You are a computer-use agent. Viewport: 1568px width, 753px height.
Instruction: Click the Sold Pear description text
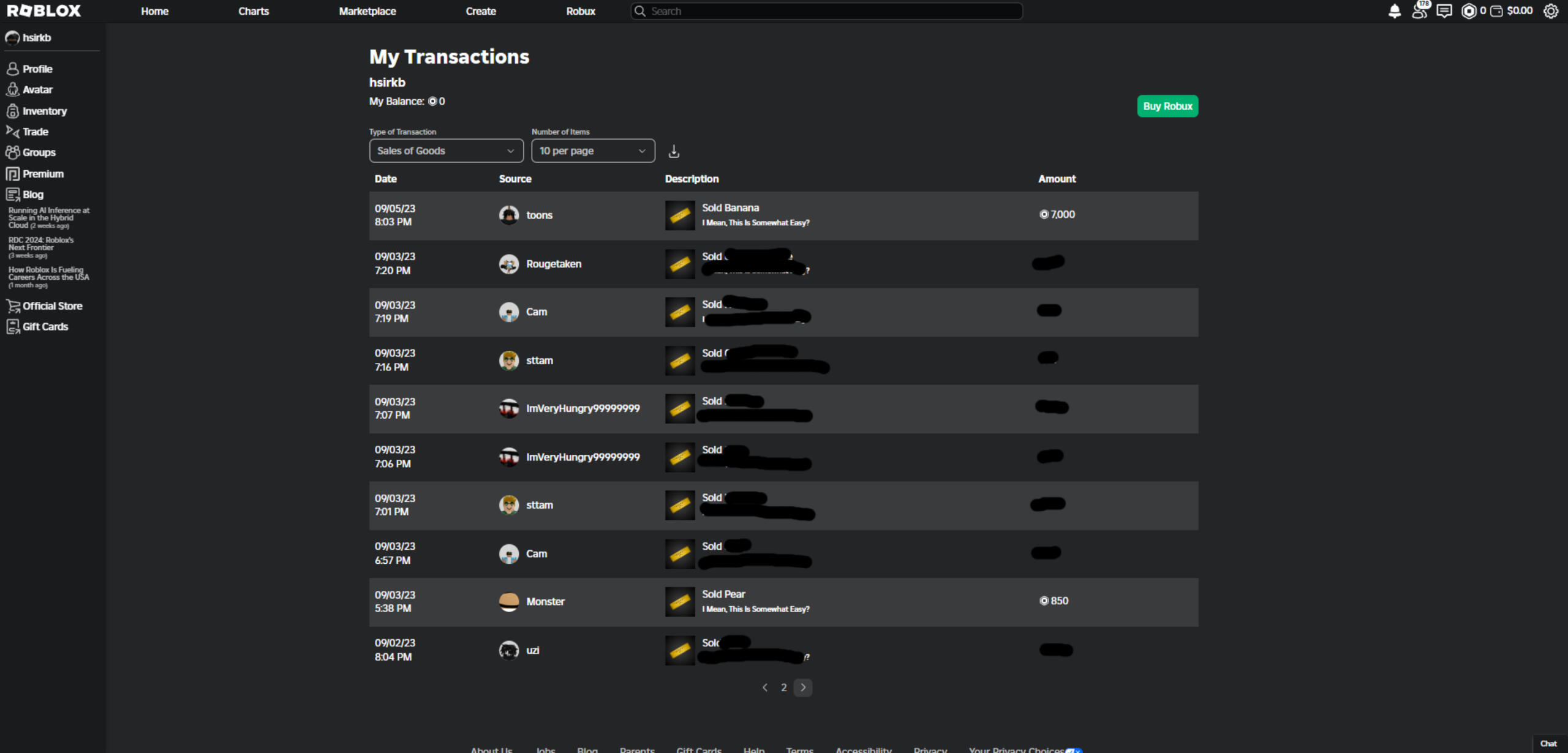(723, 594)
